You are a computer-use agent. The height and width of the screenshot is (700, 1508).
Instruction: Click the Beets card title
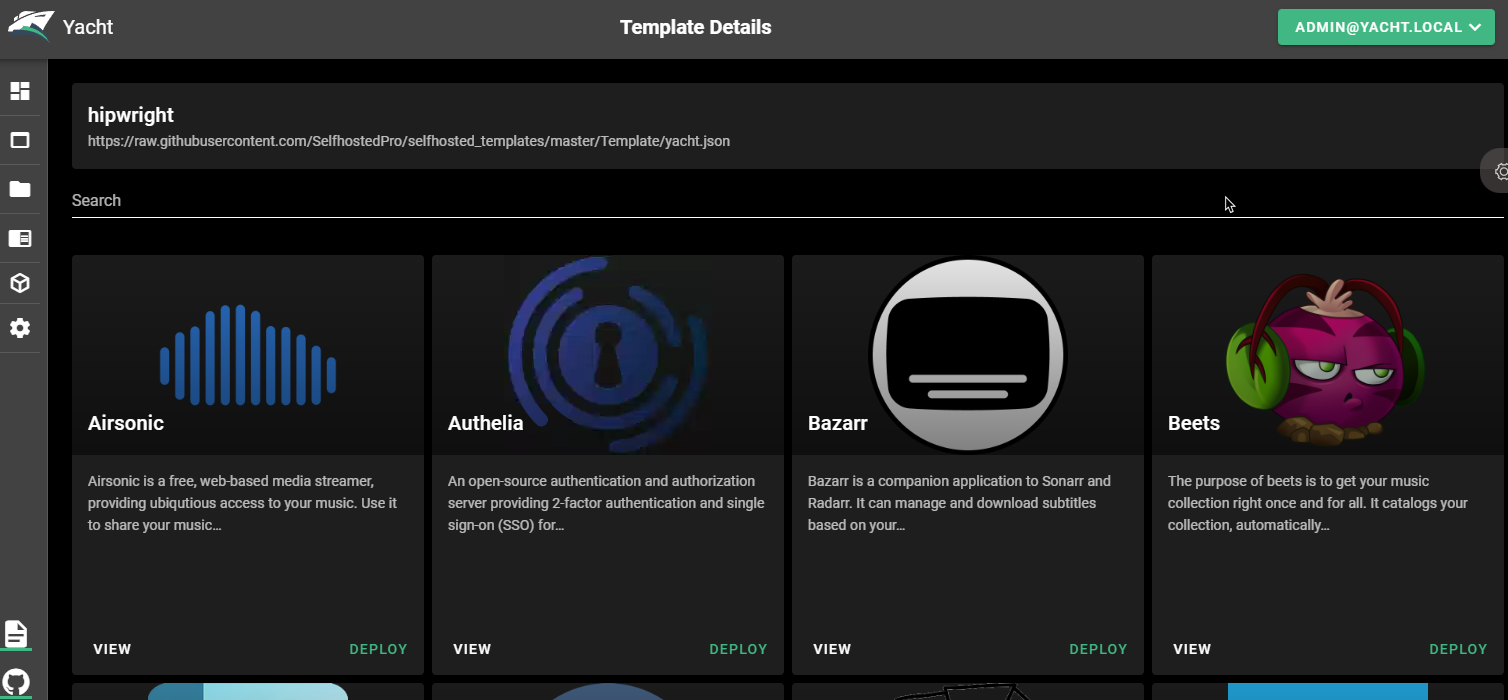(x=1194, y=423)
